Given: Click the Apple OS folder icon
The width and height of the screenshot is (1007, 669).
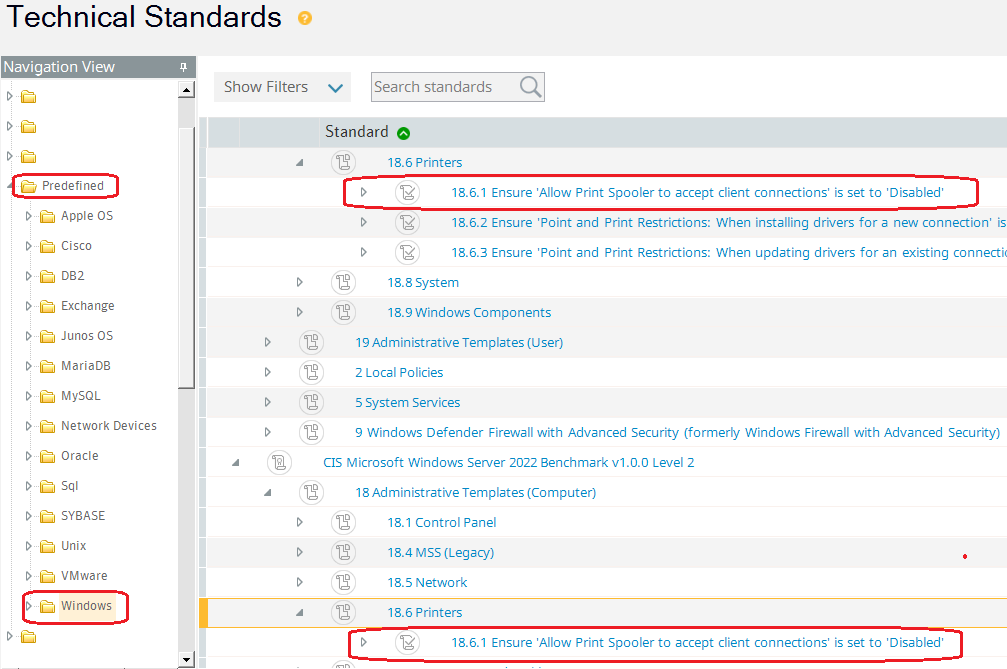Looking at the screenshot, I should tap(48, 216).
